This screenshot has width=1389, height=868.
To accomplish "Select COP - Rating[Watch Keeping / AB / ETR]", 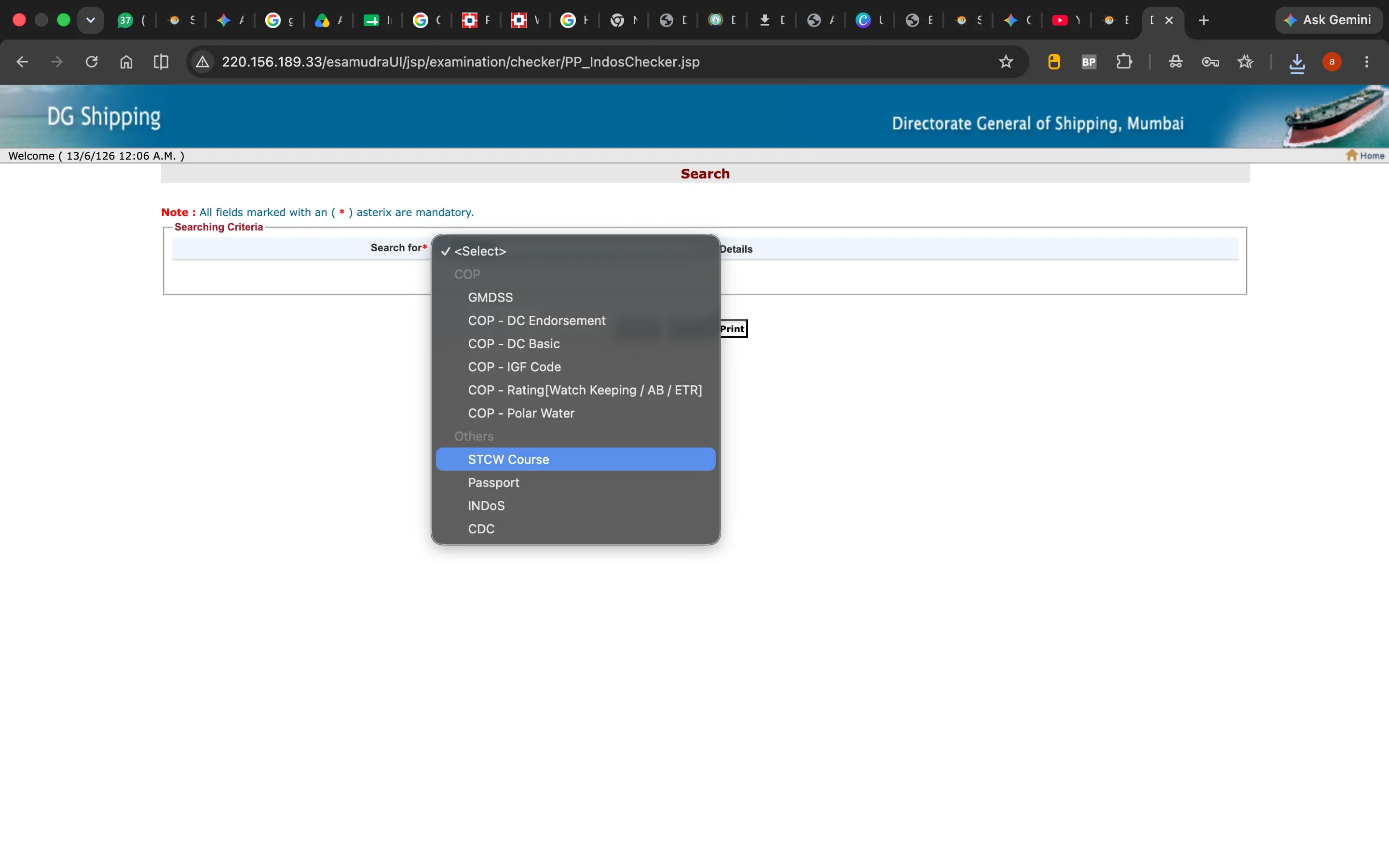I will (575, 390).
